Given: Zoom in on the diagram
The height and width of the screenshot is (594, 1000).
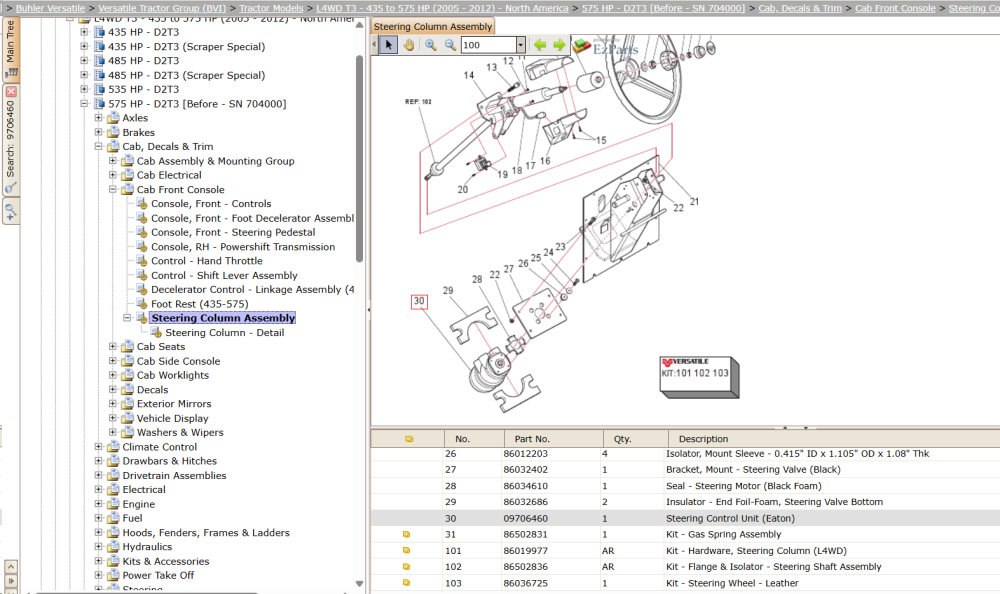Looking at the screenshot, I should 430,45.
